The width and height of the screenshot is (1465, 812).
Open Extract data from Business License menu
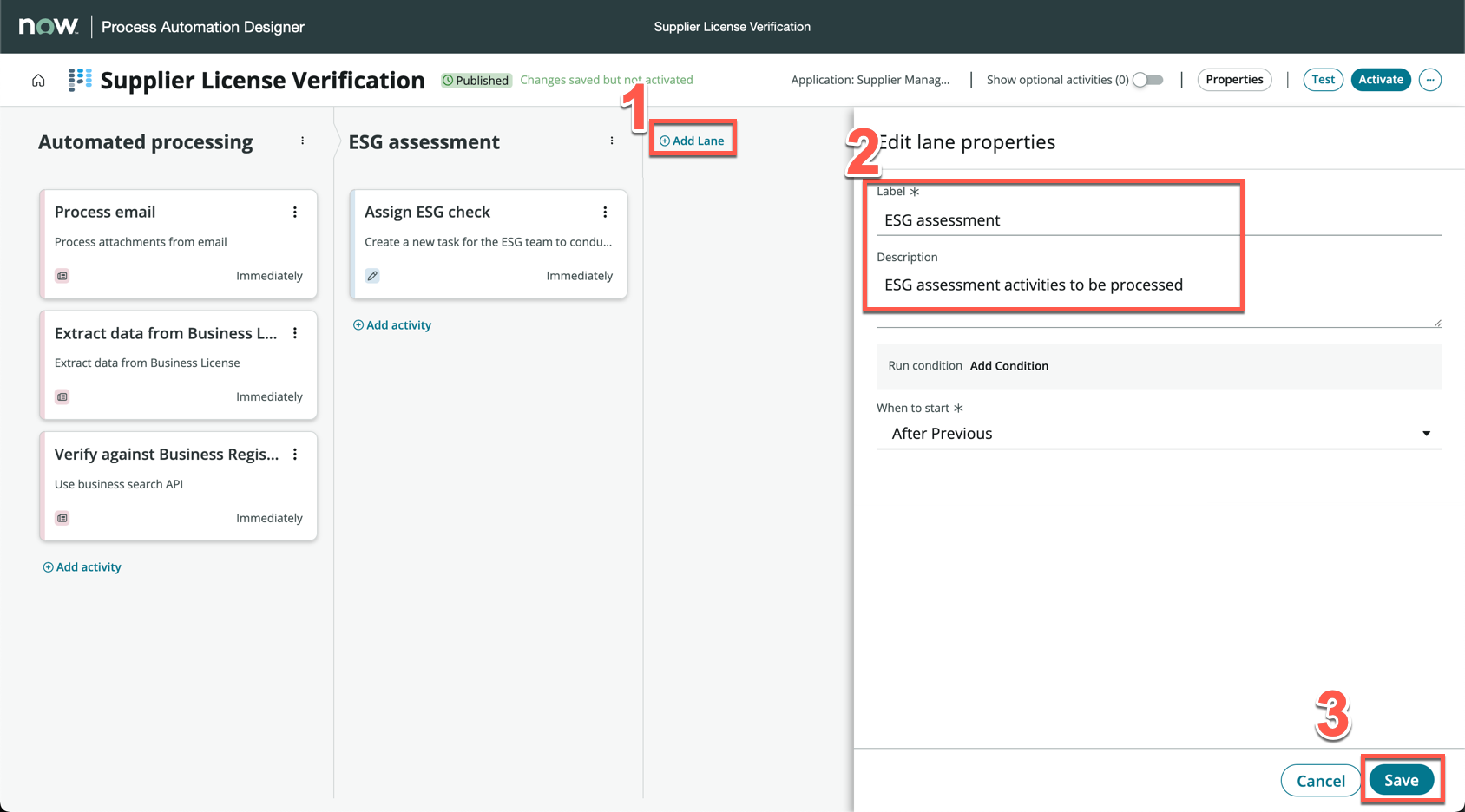(x=295, y=334)
